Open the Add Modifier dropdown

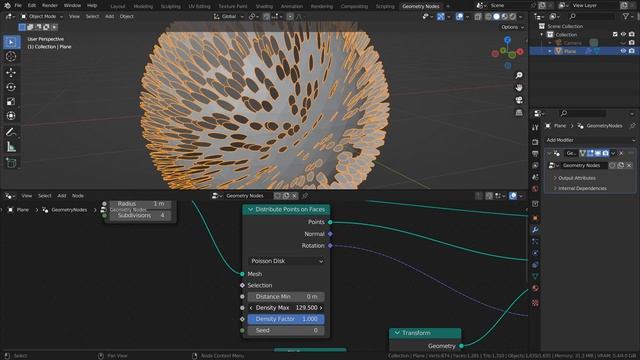[591, 140]
